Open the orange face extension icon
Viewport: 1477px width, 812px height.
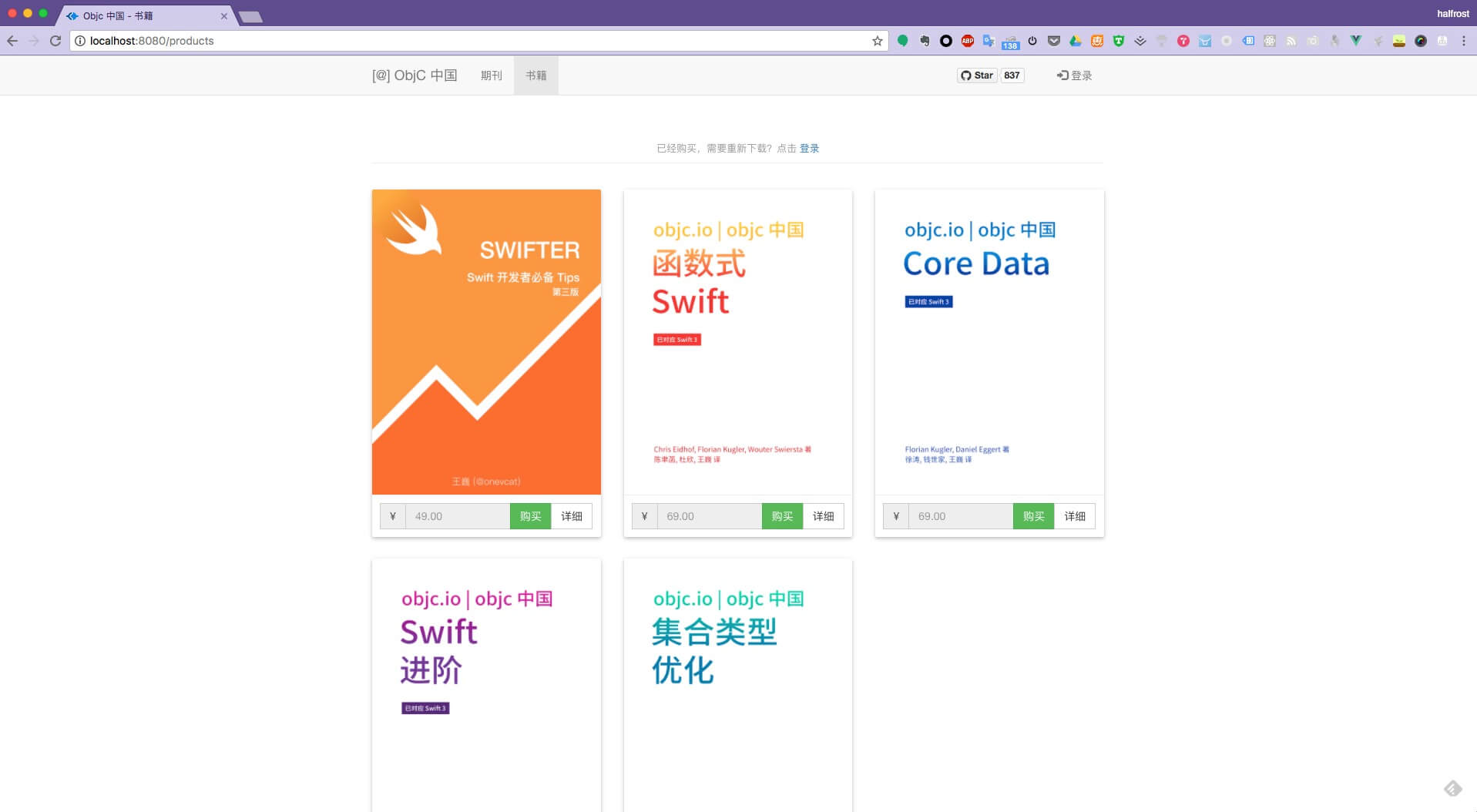point(1097,41)
